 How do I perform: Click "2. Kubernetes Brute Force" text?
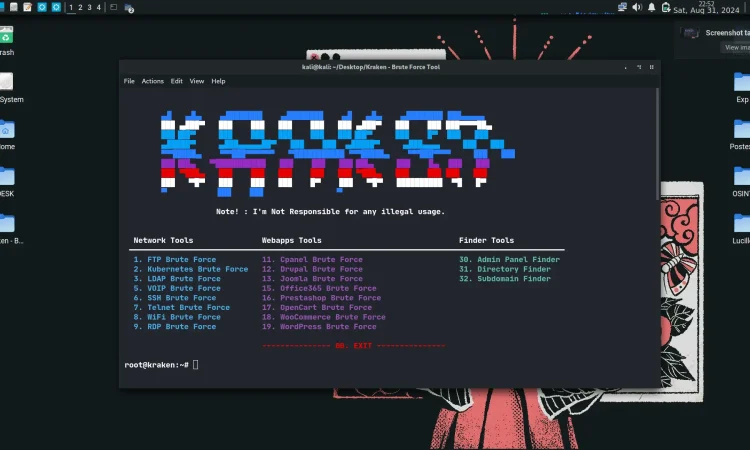pos(191,269)
